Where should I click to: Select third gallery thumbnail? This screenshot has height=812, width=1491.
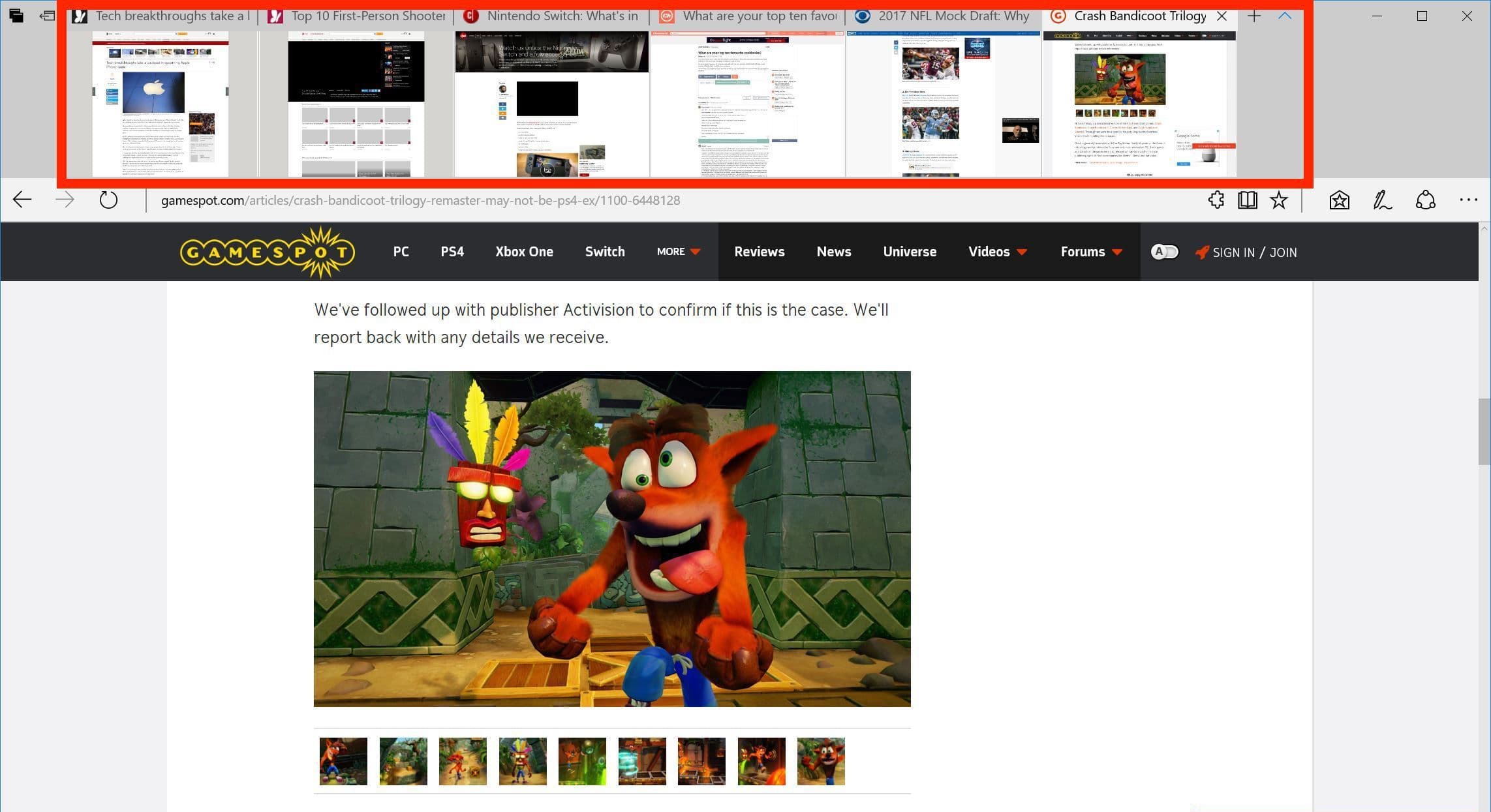tap(463, 761)
